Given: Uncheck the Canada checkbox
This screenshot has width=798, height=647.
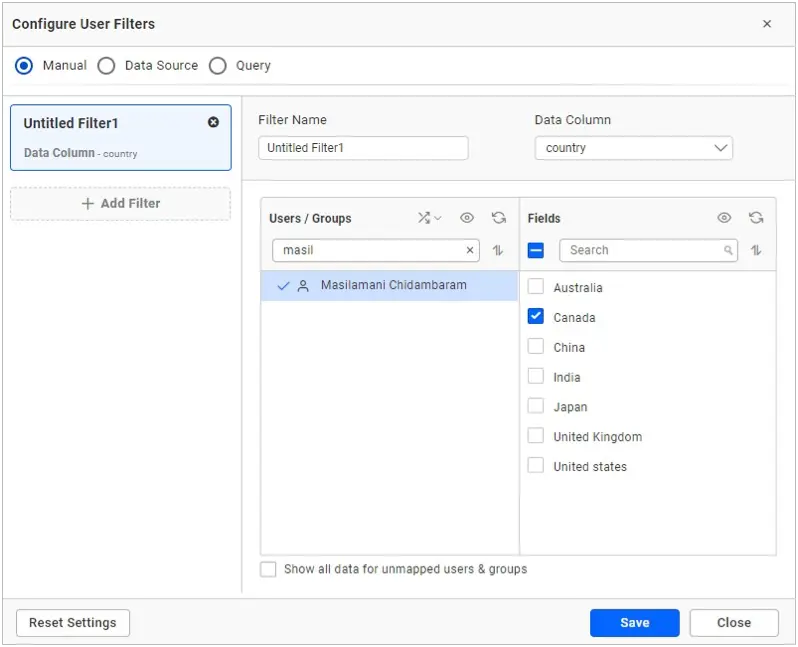Looking at the screenshot, I should point(535,316).
